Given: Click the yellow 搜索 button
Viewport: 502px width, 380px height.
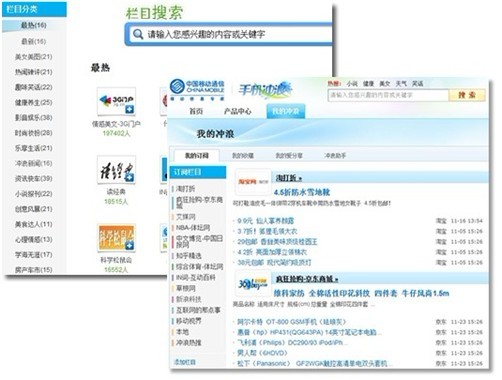Looking at the screenshot, I should tap(467, 95).
